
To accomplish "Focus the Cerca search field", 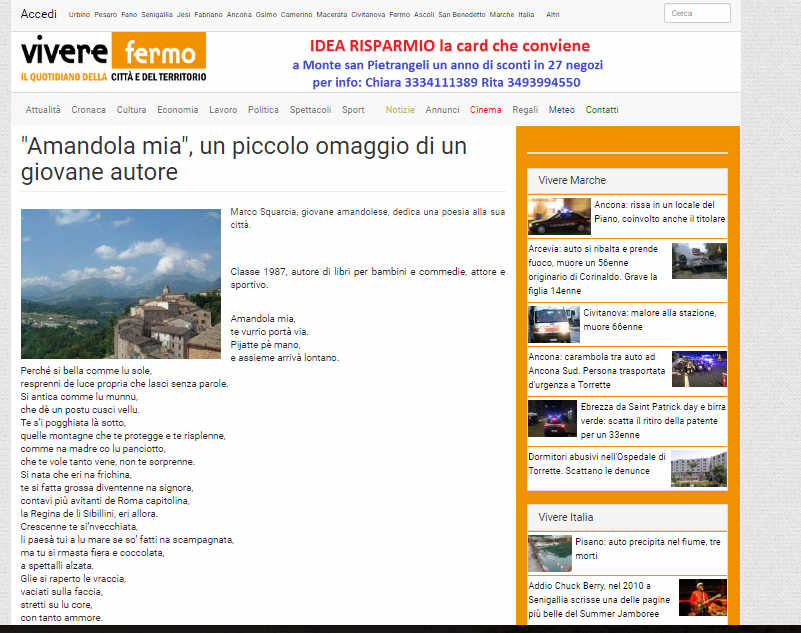I will [x=696, y=14].
